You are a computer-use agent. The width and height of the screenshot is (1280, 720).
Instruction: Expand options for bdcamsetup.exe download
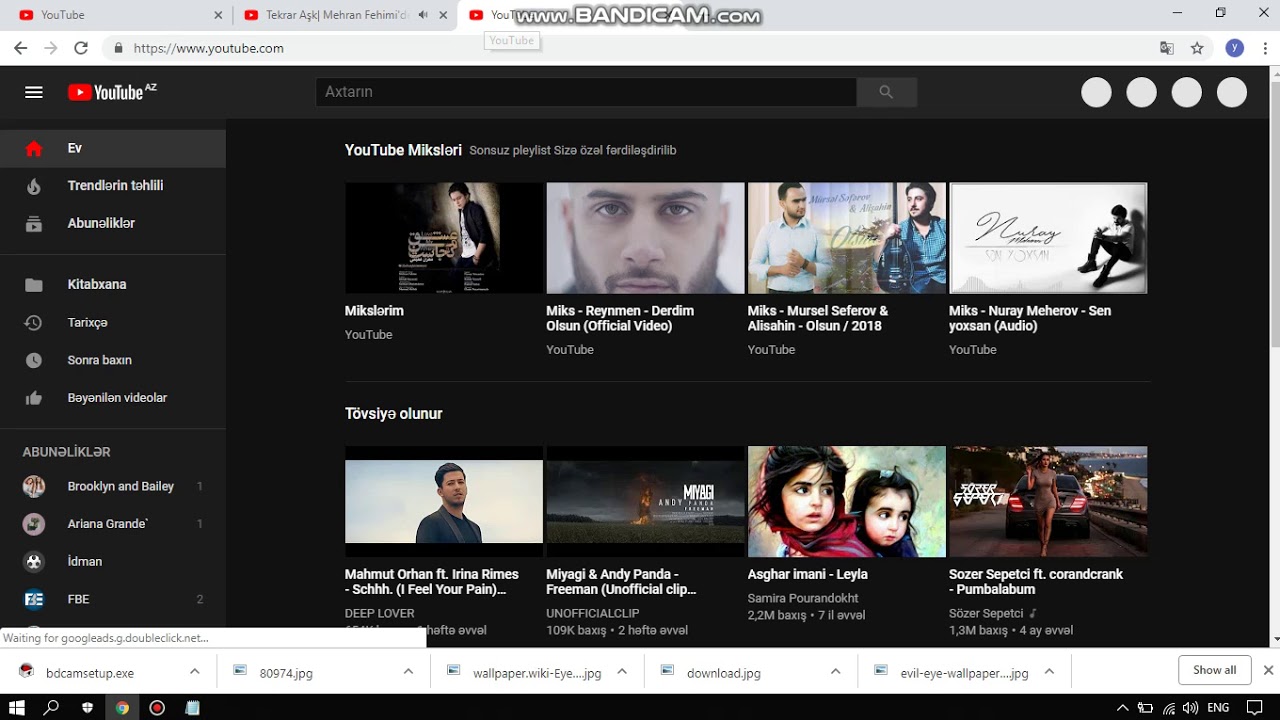195,672
